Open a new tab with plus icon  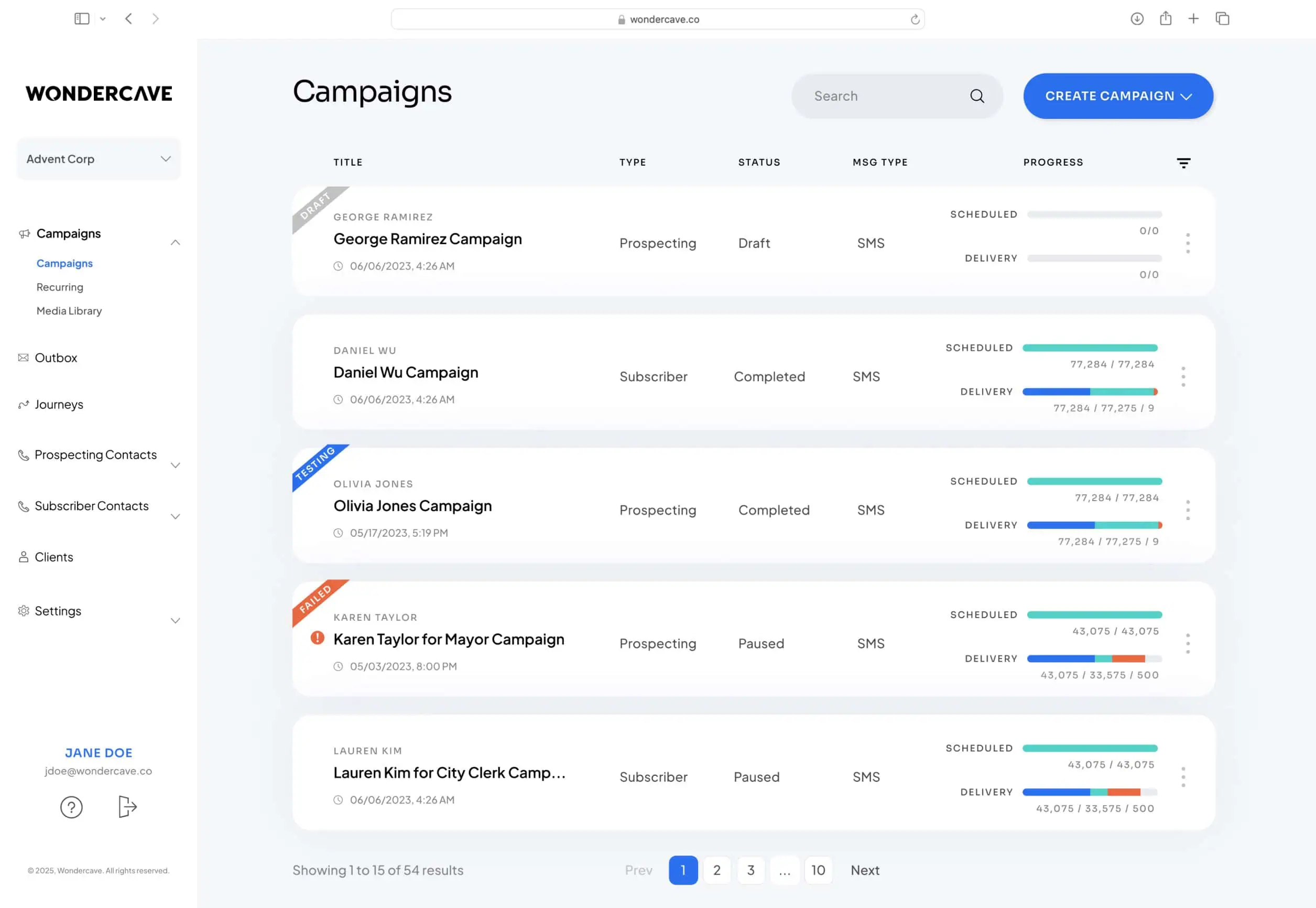pyautogui.click(x=1193, y=19)
